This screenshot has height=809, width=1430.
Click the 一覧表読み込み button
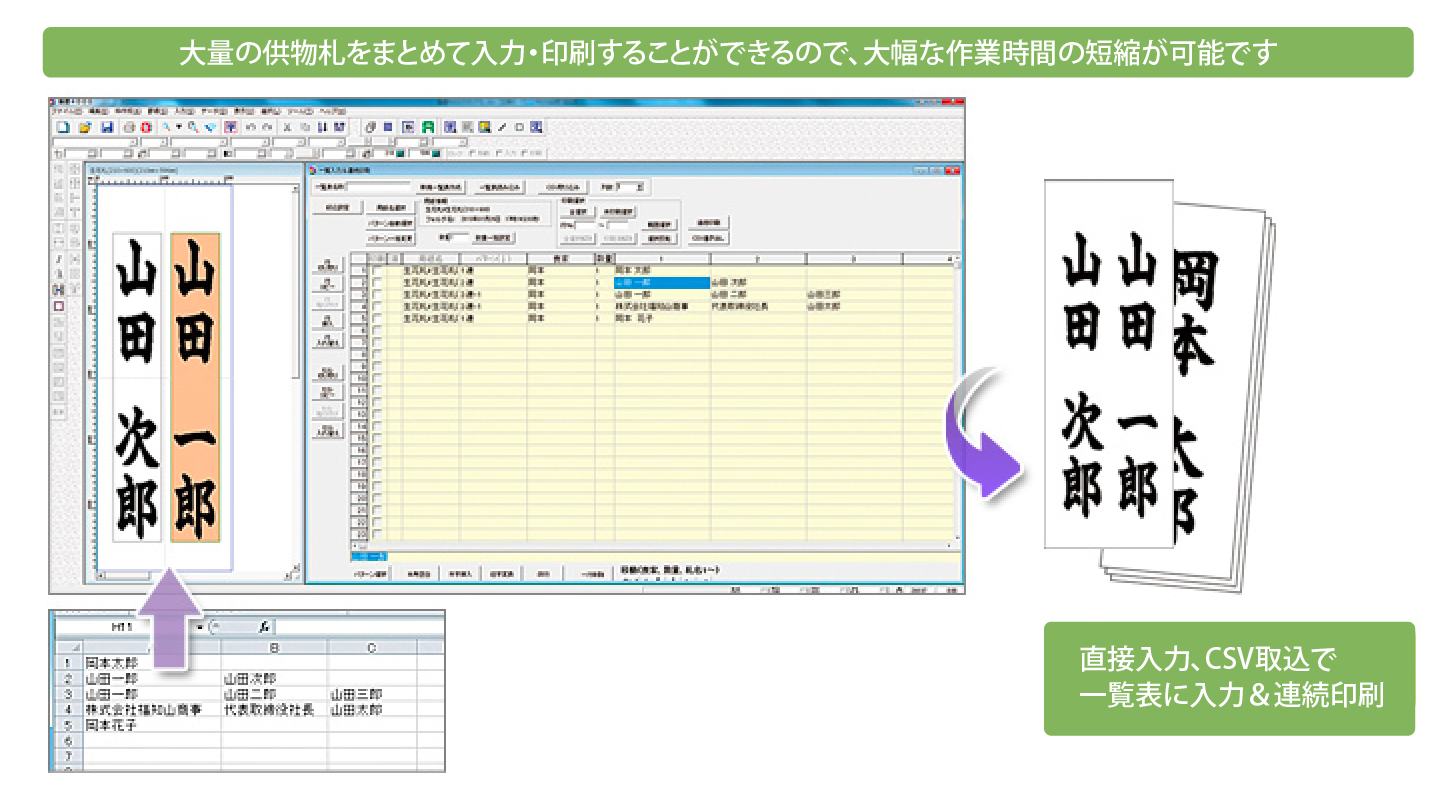[498, 187]
